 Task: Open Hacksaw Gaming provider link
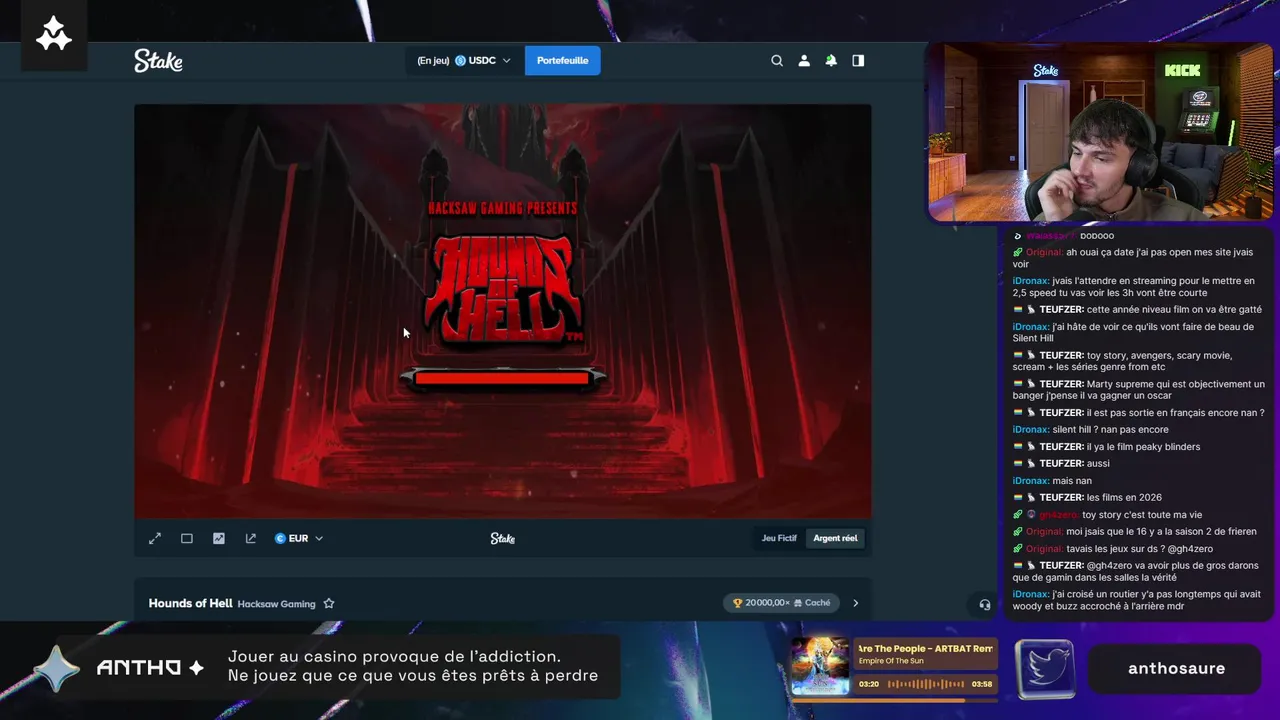click(x=276, y=604)
